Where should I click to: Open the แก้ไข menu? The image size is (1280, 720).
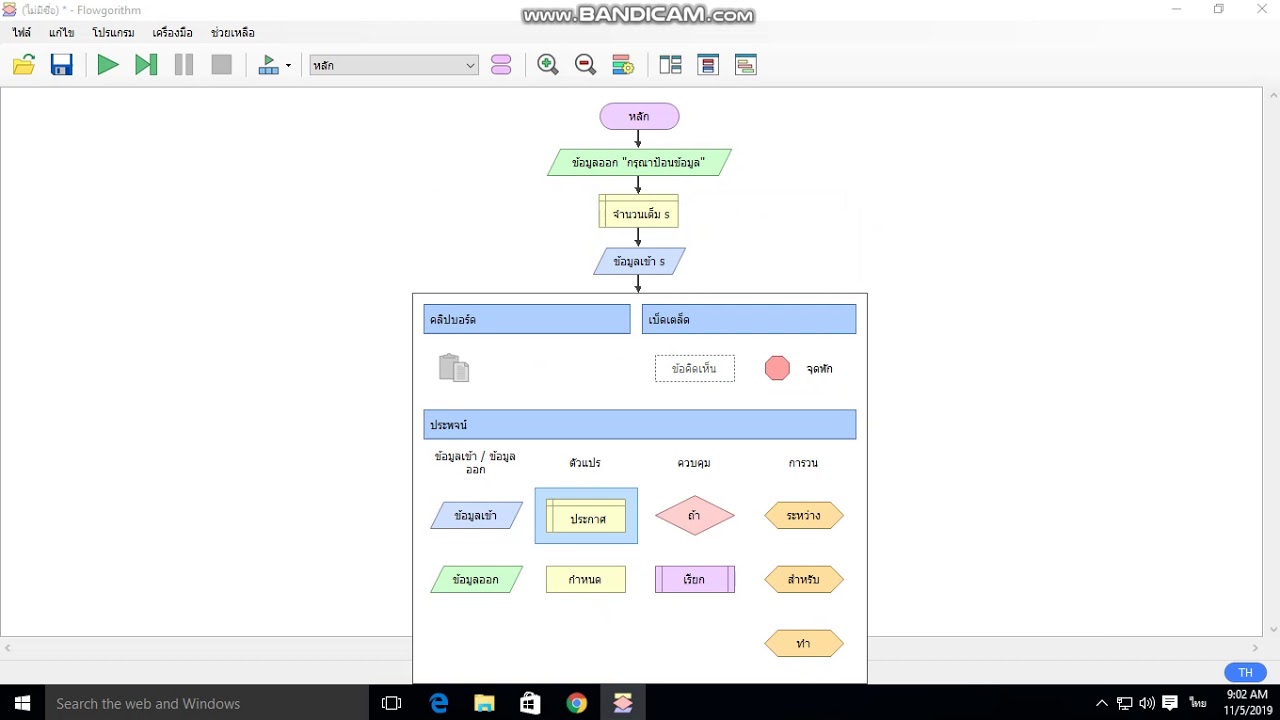pyautogui.click(x=62, y=33)
